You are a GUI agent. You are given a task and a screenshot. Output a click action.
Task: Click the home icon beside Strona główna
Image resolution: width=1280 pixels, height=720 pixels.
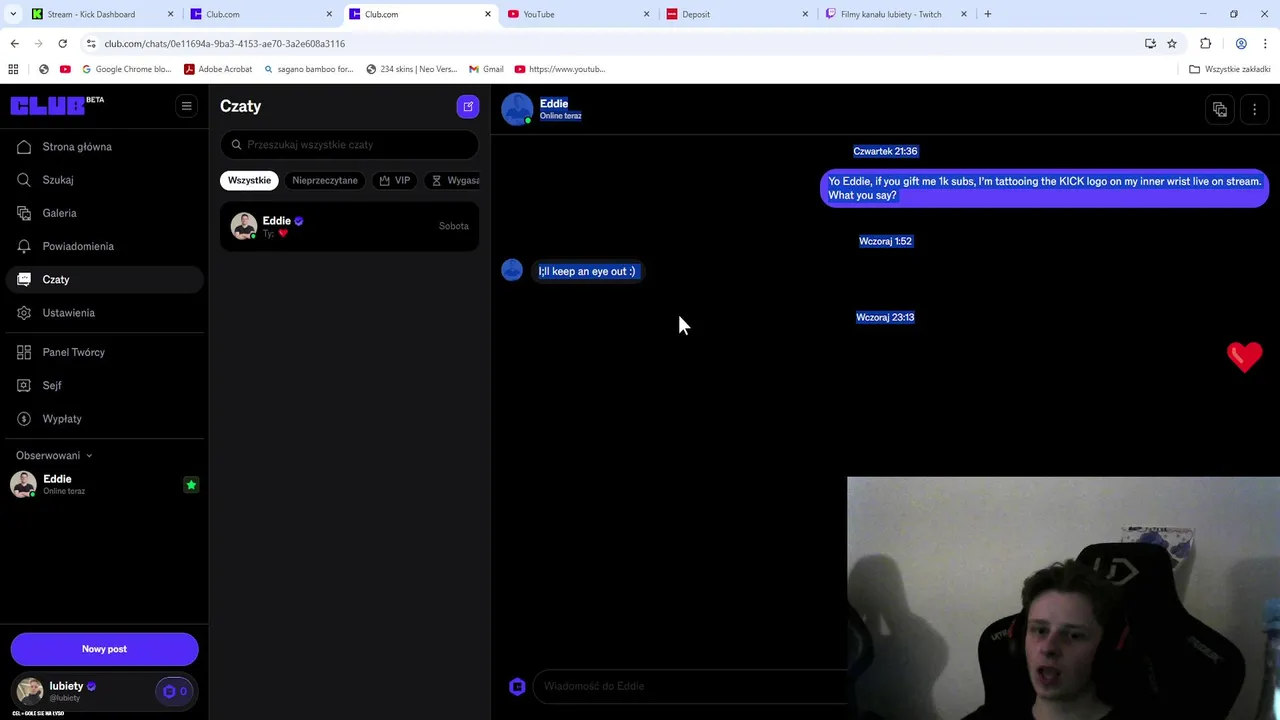click(24, 147)
